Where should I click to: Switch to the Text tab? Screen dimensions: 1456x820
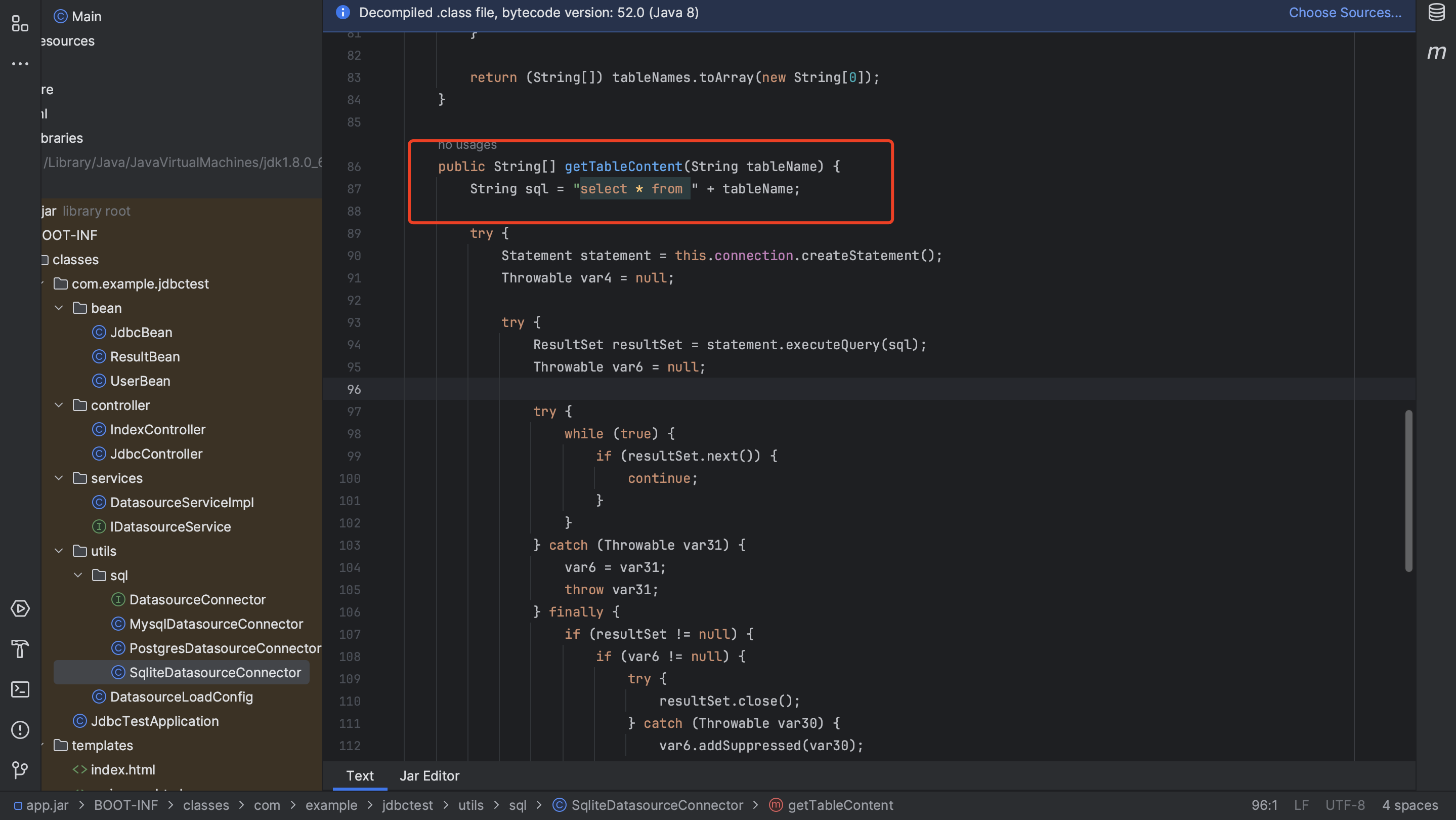pyautogui.click(x=360, y=775)
